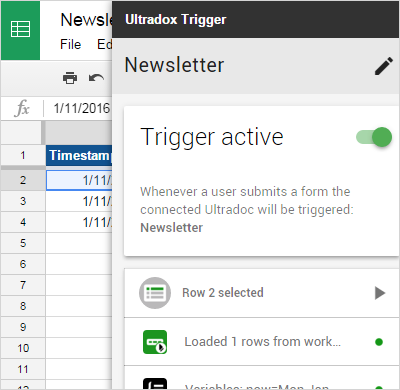
Task: Click the undo arrow icon
Action: (97, 78)
